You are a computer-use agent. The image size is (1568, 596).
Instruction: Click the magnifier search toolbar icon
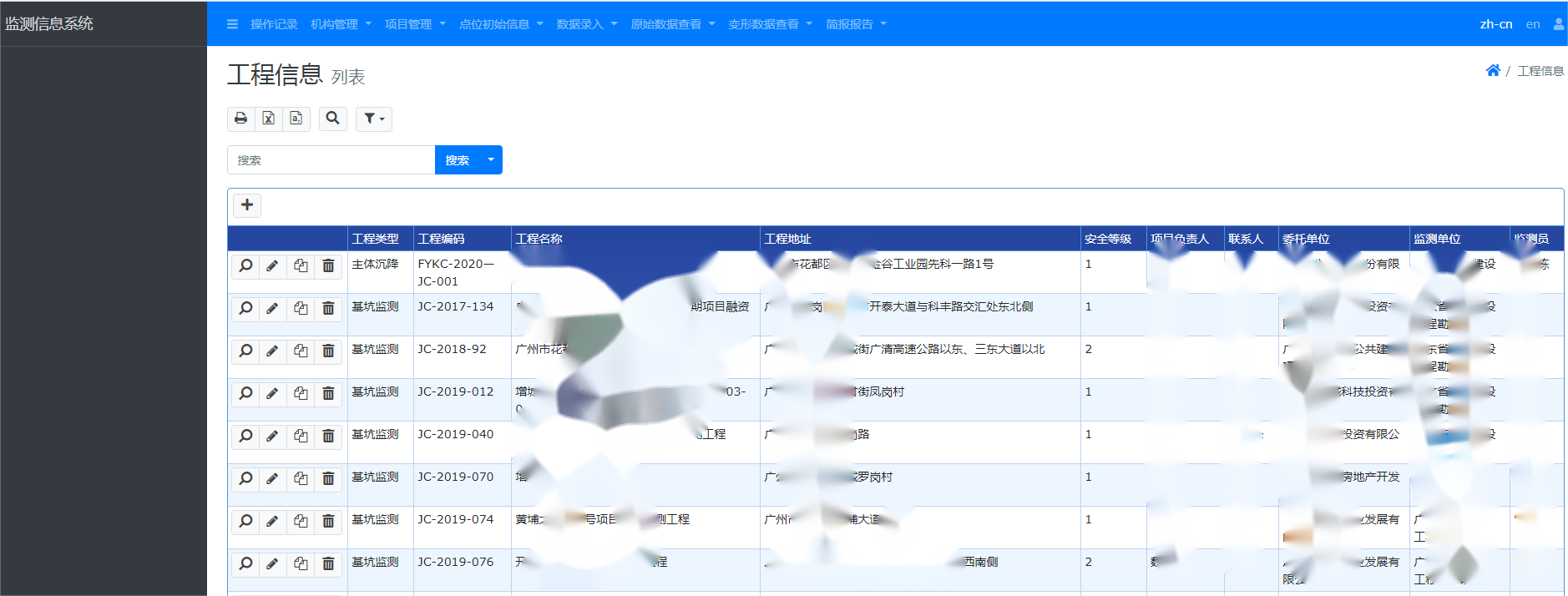[x=332, y=119]
